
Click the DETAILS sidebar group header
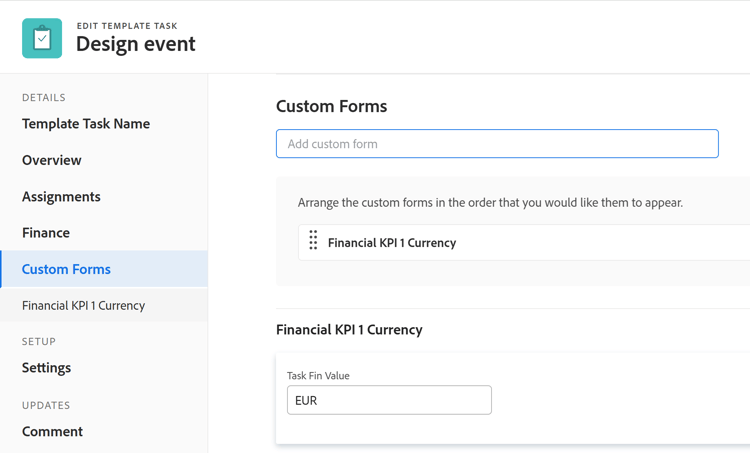(x=44, y=98)
